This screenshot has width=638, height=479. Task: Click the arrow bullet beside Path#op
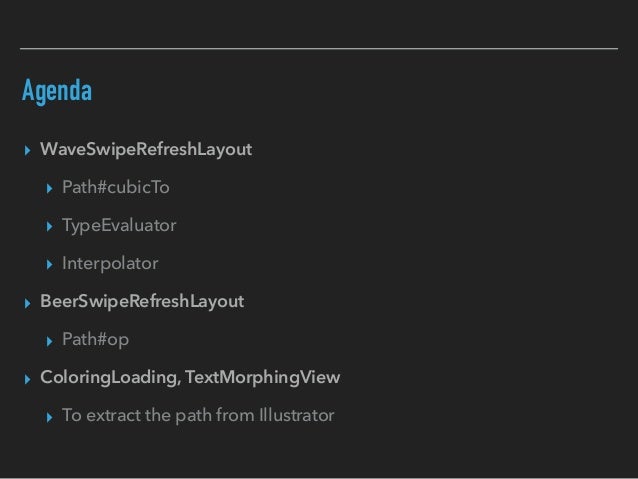49,341
